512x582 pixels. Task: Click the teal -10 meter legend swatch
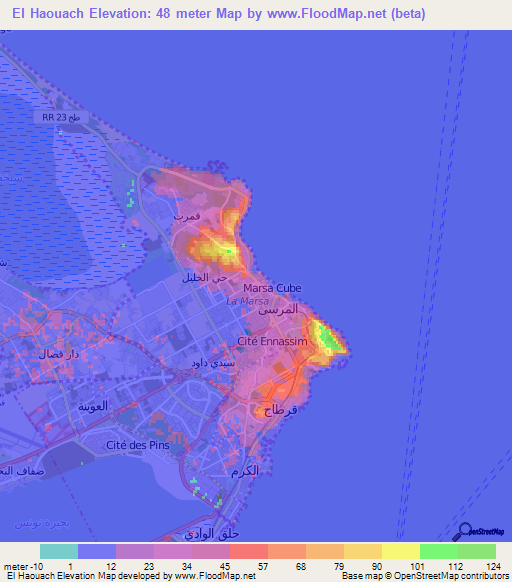[59, 551]
